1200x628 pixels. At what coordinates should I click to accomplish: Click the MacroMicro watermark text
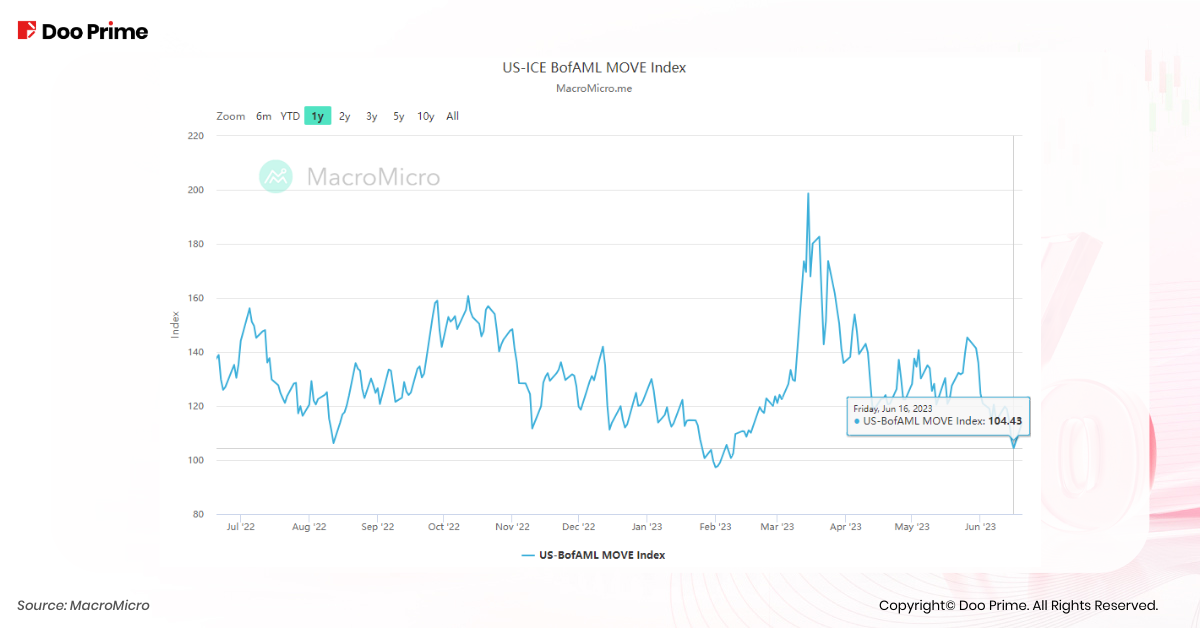(372, 177)
